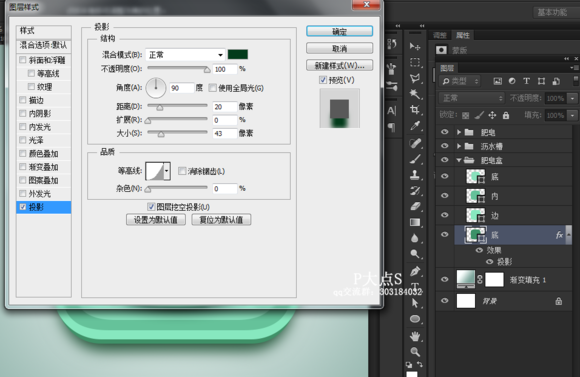Screen dimensions: 580x377
Task: Hide the 投影 effect eye
Action: click(x=489, y=262)
